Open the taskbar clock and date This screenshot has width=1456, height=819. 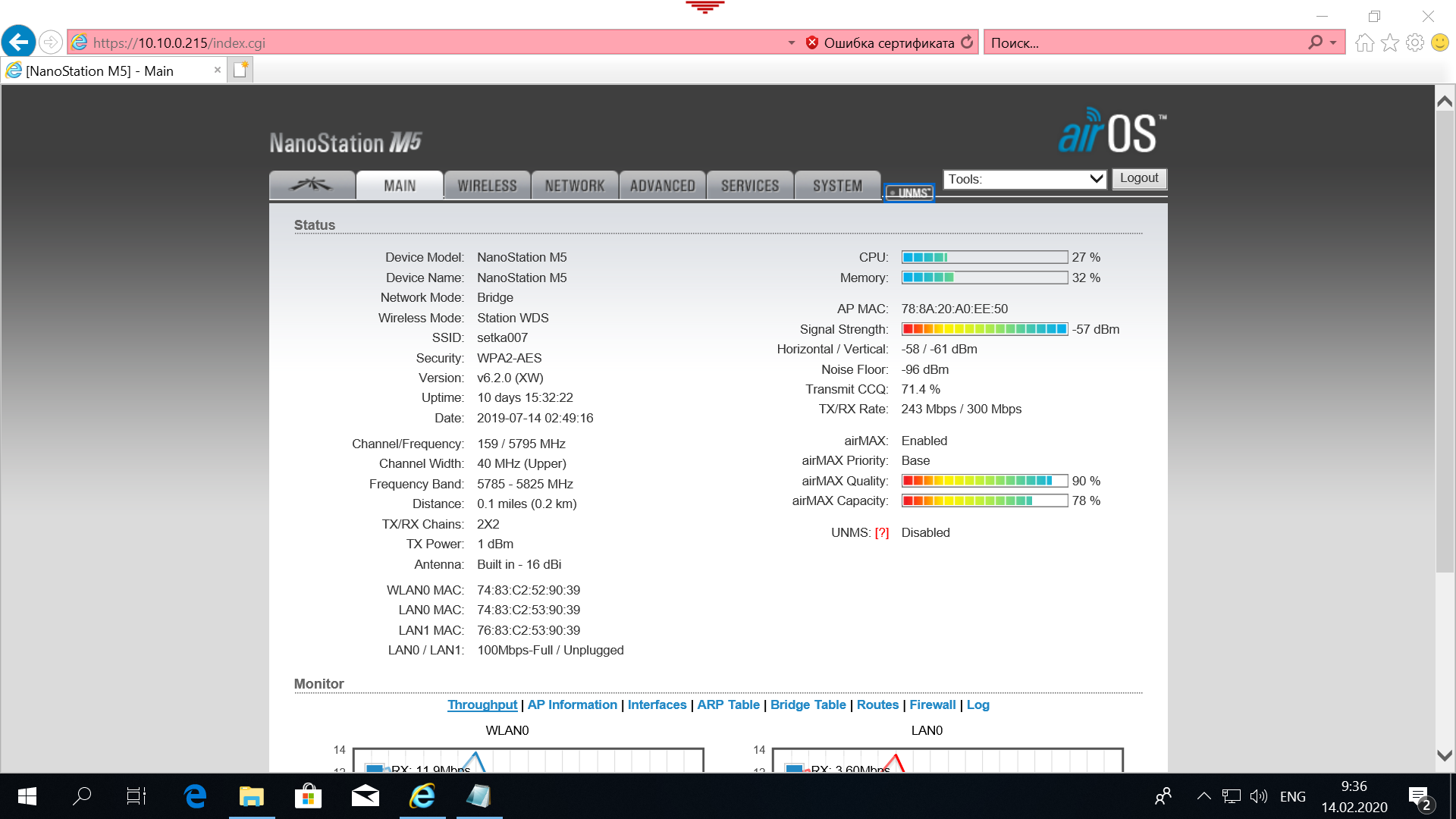[x=1354, y=796]
